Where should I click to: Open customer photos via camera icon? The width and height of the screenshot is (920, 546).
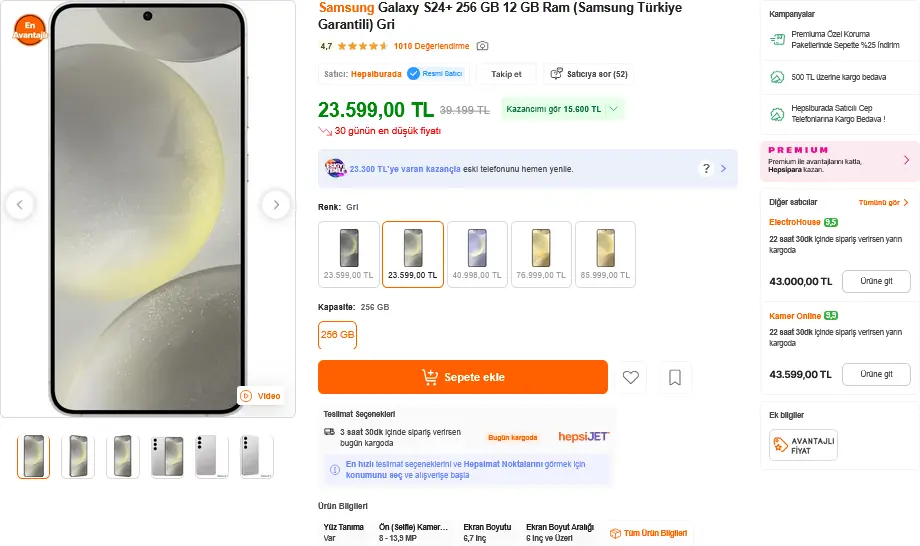482,46
